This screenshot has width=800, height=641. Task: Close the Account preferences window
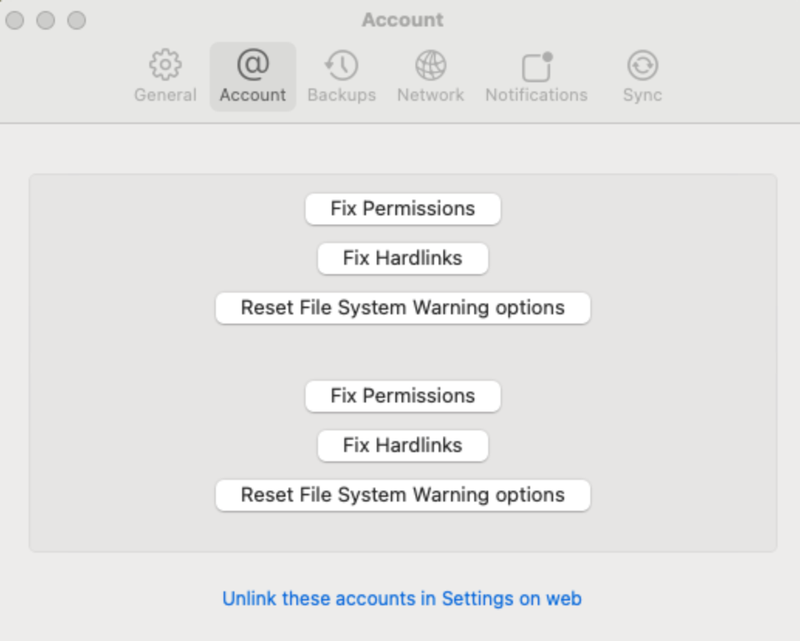point(15,19)
